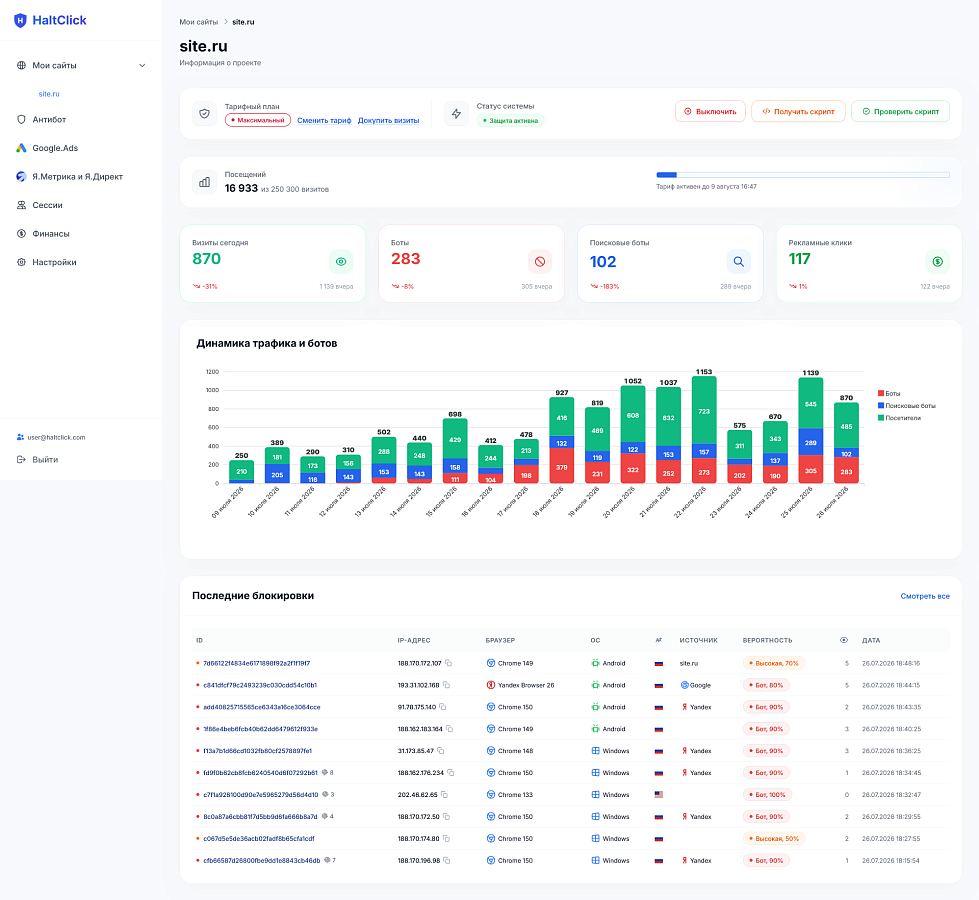Click the magnifier icon in Поисковые боты card
979x900 pixels.
click(x=739, y=262)
